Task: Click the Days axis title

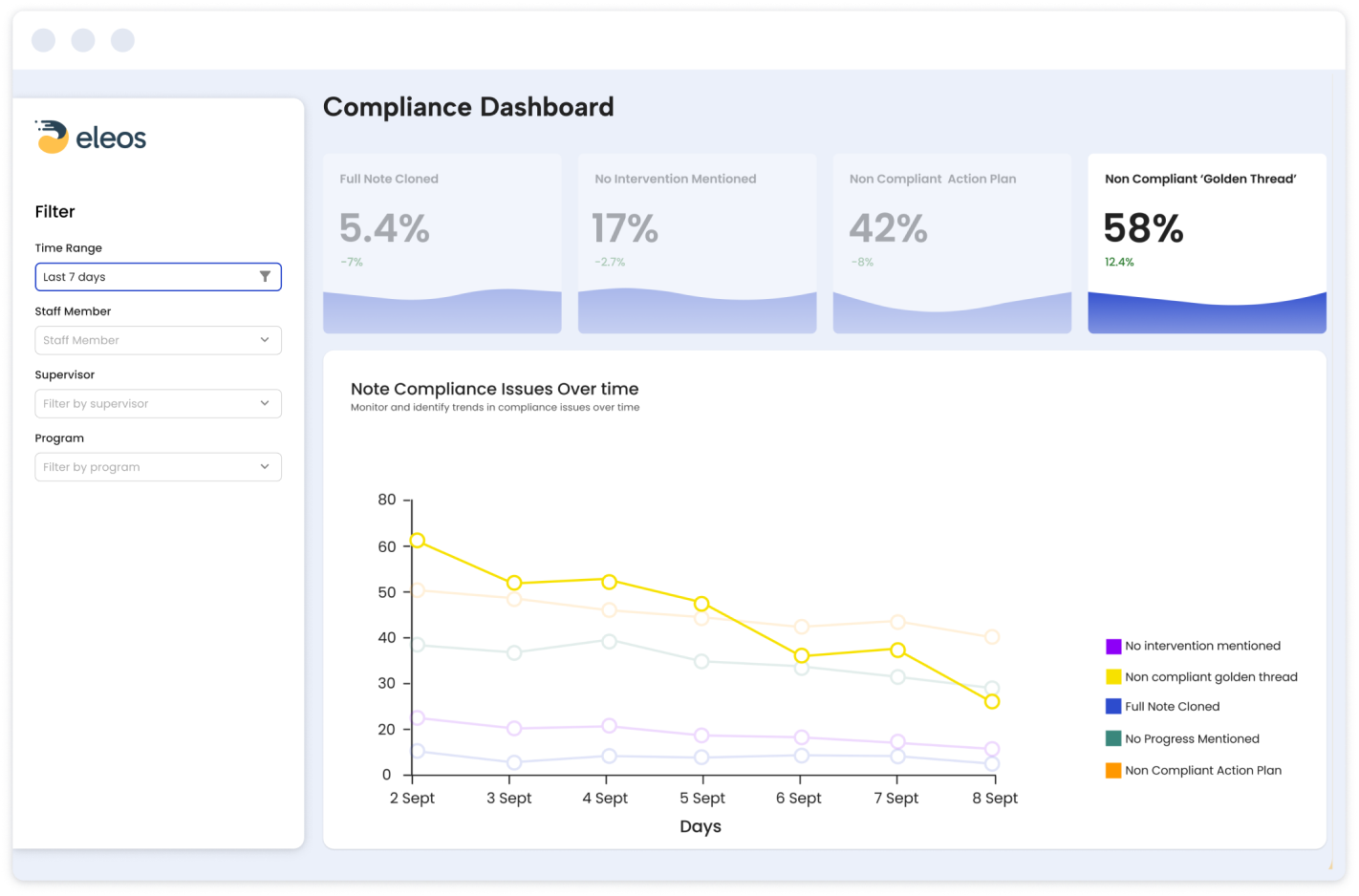Action: [x=701, y=827]
